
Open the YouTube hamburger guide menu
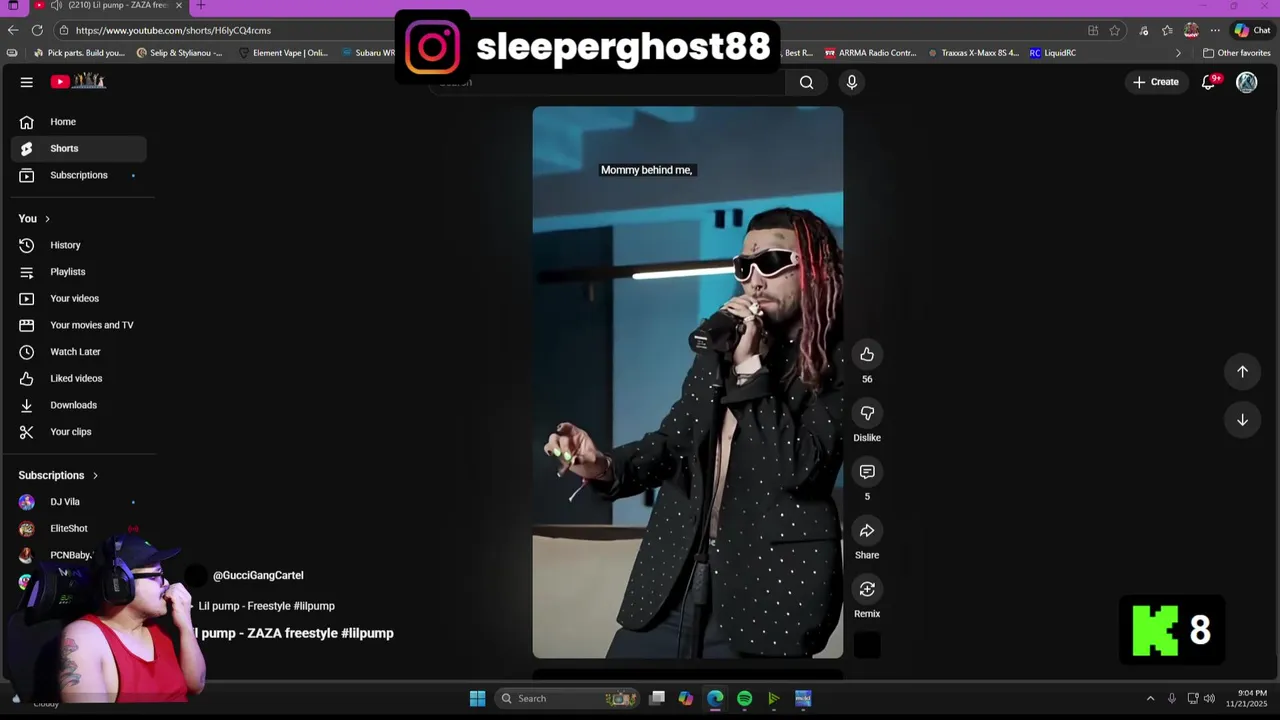27,82
